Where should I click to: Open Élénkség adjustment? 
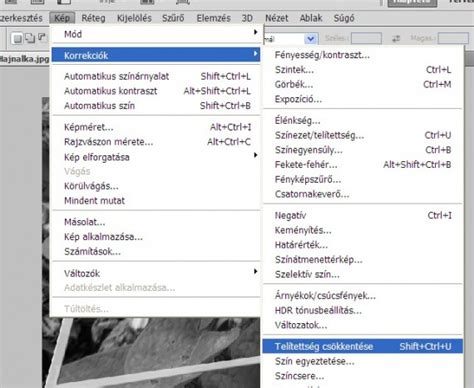coord(363,120)
